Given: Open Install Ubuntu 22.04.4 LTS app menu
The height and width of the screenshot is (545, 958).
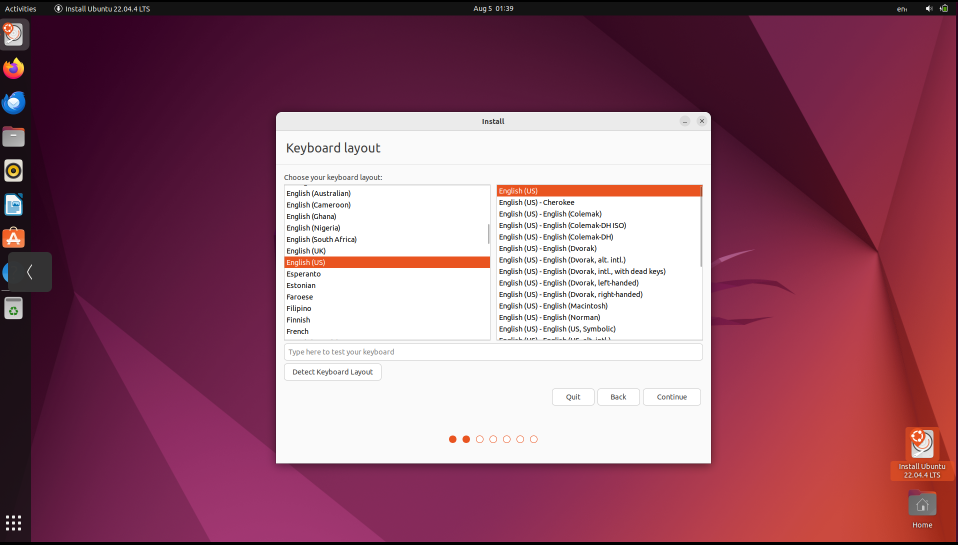Looking at the screenshot, I should 102,9.
